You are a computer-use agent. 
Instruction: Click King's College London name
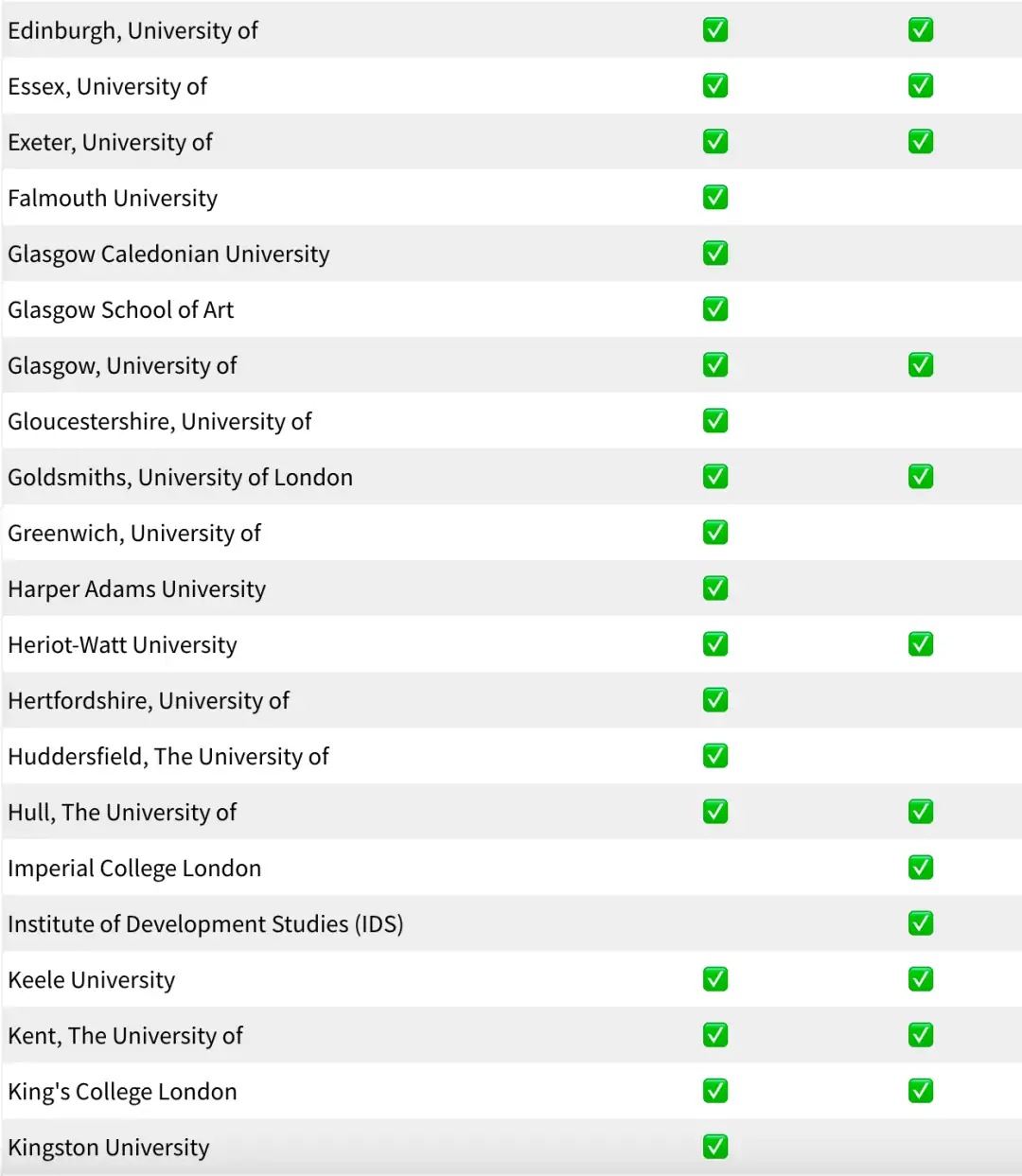(x=122, y=1092)
